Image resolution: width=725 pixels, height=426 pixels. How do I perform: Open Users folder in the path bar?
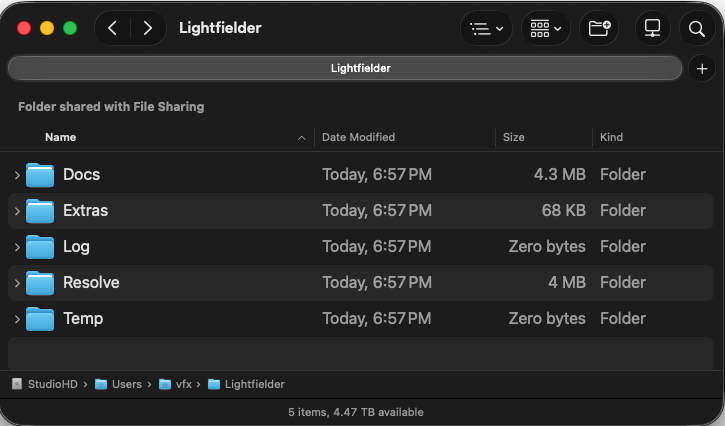coord(127,384)
